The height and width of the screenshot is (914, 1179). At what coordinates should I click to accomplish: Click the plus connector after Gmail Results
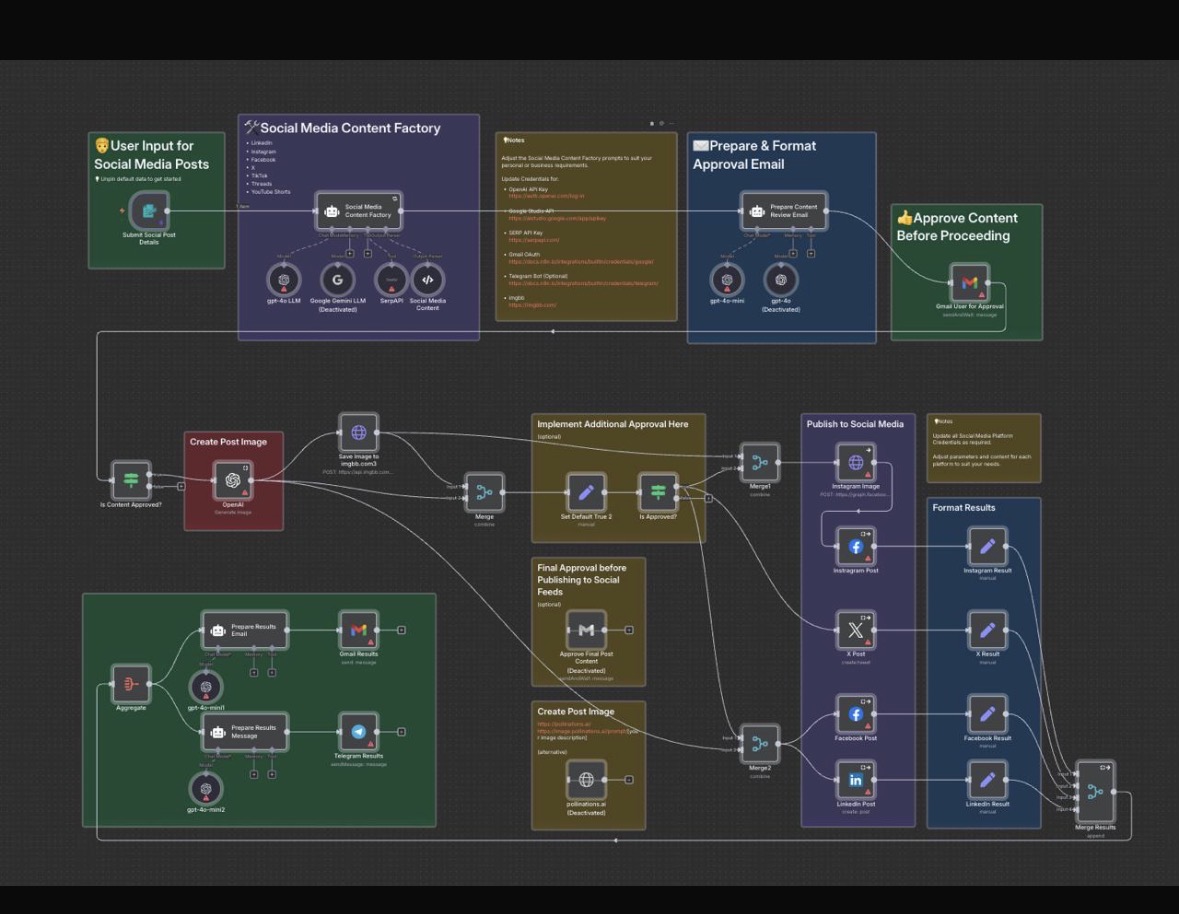401,630
